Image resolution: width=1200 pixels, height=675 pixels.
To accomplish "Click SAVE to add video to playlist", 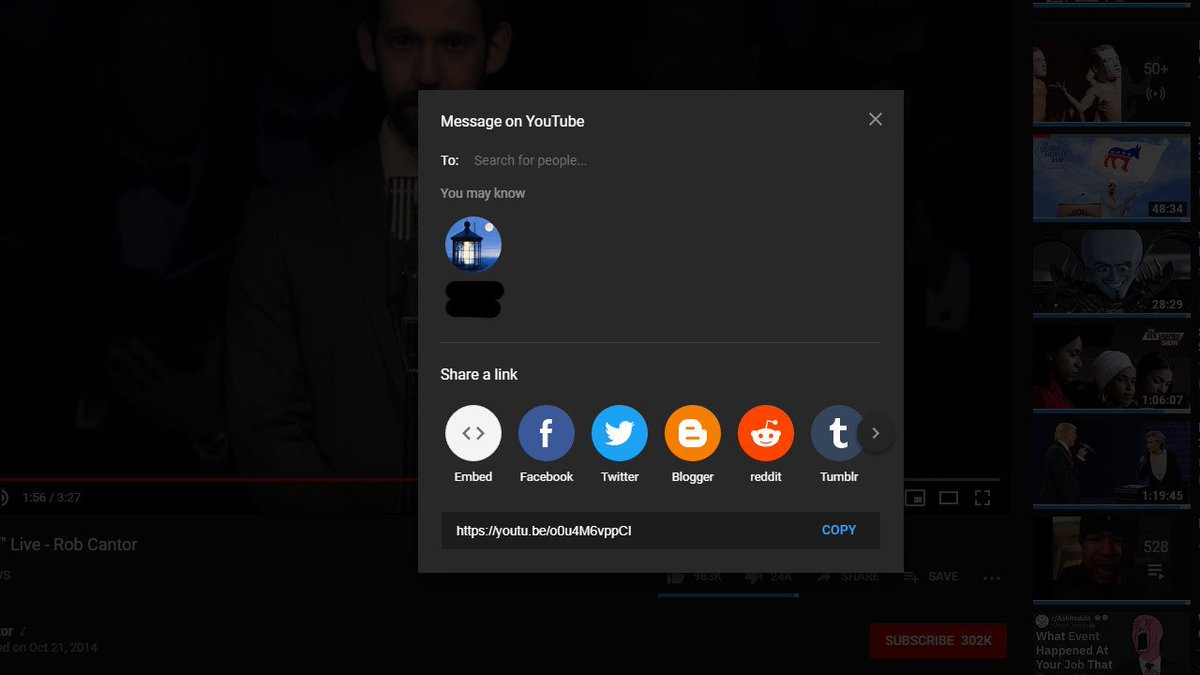I will point(930,577).
